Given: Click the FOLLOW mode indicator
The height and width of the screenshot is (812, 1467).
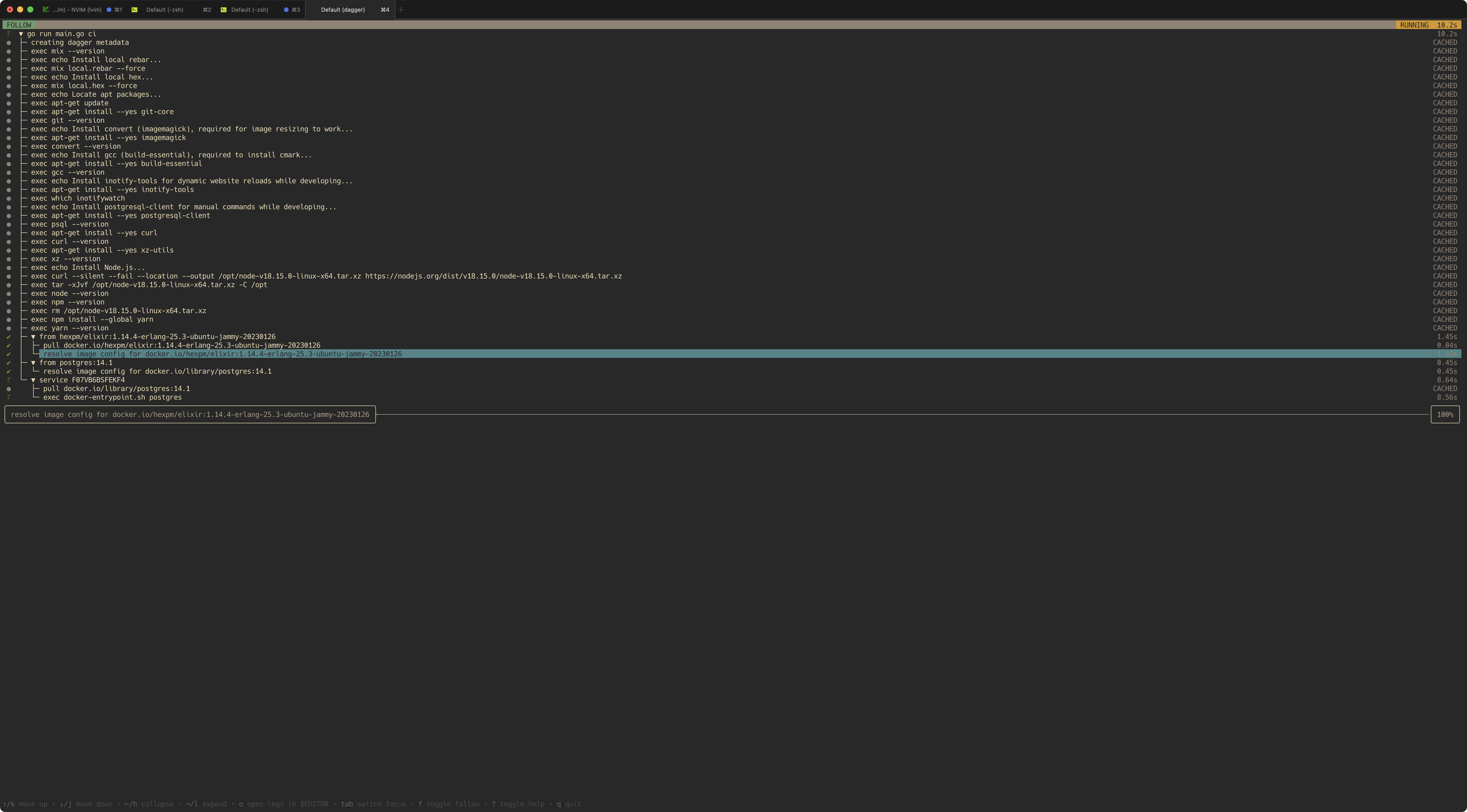Looking at the screenshot, I should pos(19,25).
